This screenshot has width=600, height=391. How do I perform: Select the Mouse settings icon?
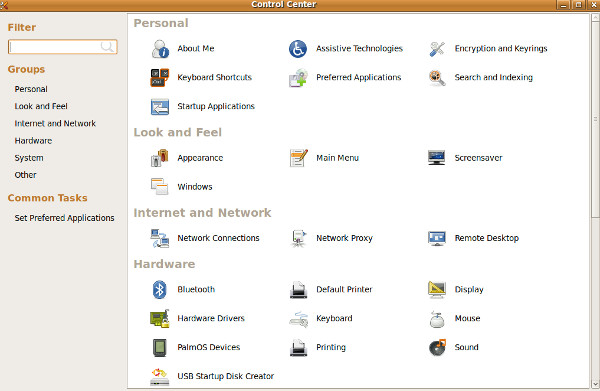(437, 319)
